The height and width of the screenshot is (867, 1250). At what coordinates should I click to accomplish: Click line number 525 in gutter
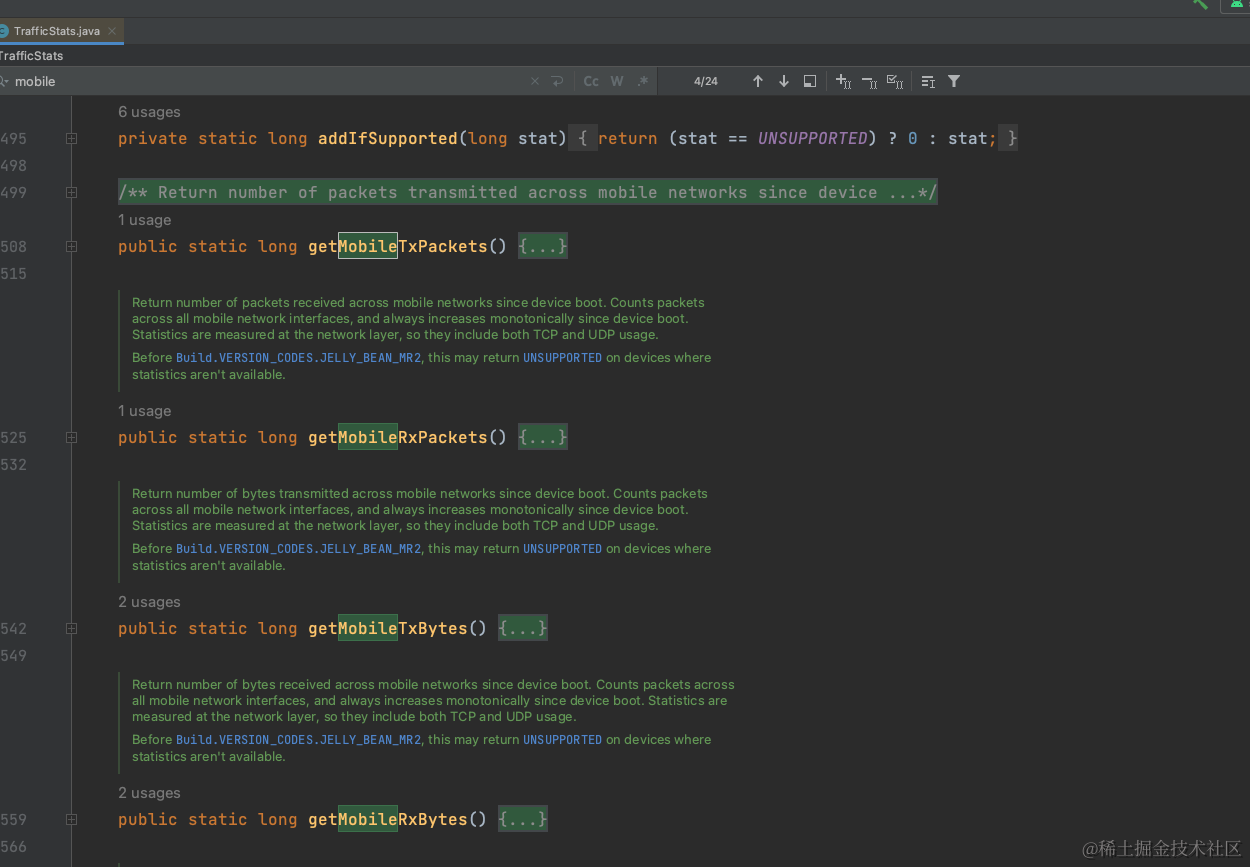14,438
